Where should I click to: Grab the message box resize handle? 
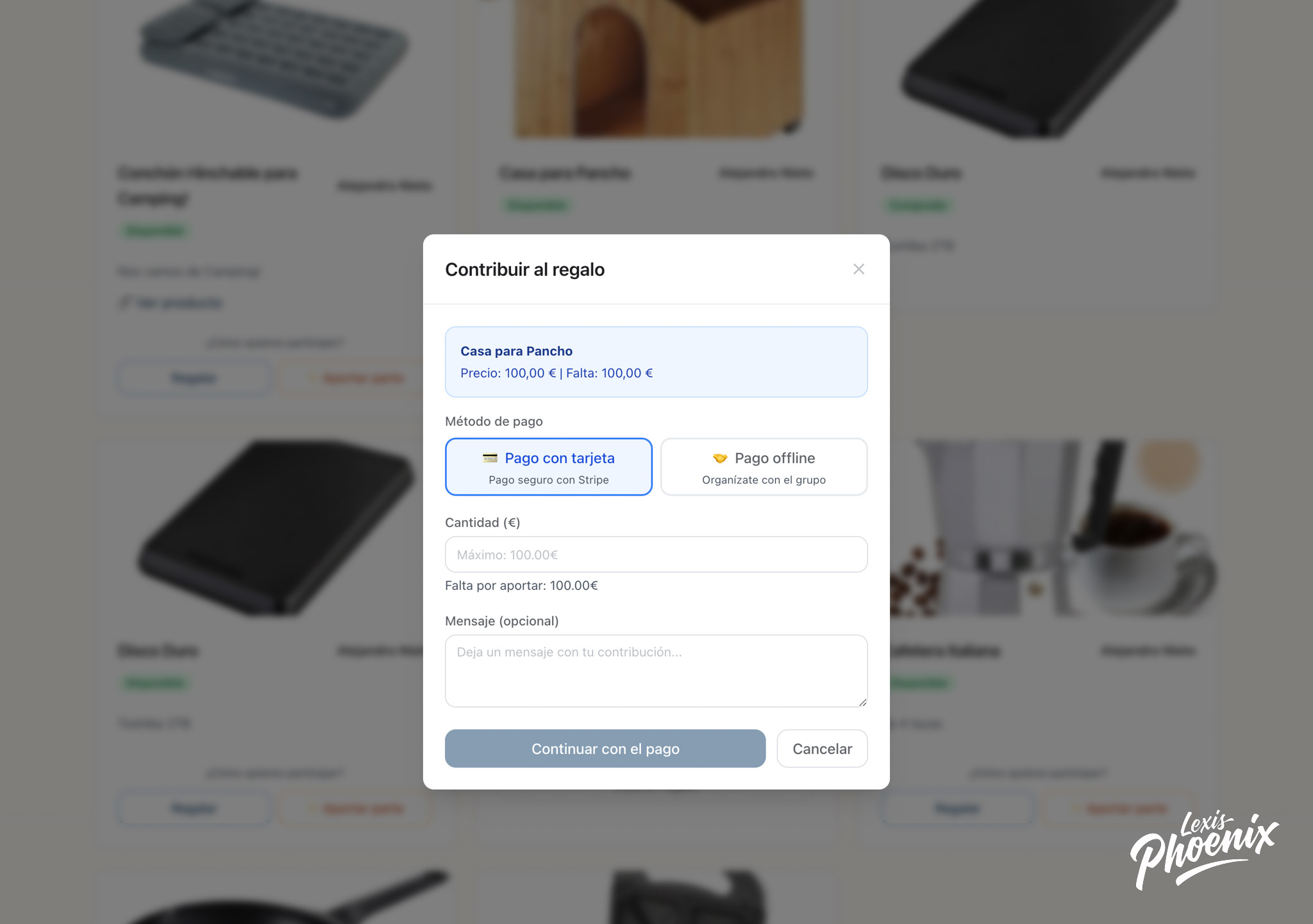pyautogui.click(x=863, y=703)
